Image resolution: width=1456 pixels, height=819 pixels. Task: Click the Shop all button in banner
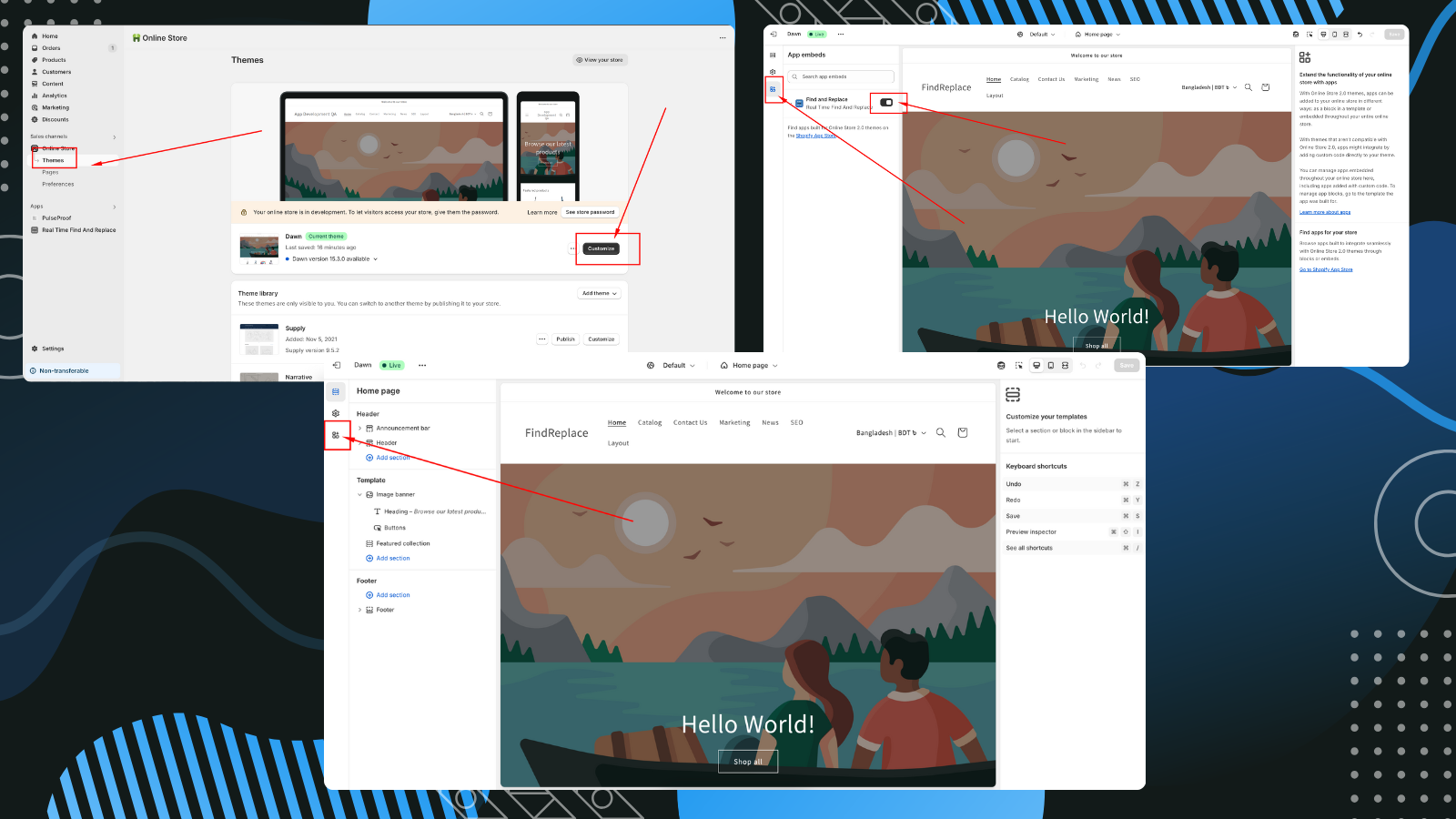click(x=747, y=761)
